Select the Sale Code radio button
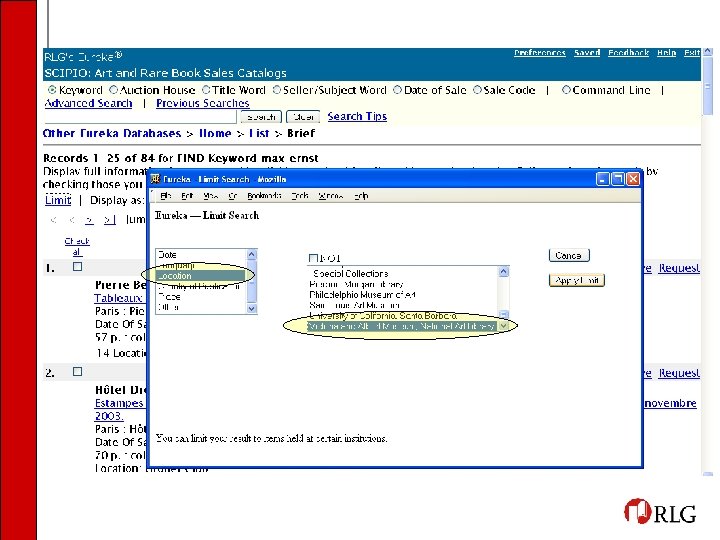This screenshot has width=720, height=540. pyautogui.click(x=477, y=90)
